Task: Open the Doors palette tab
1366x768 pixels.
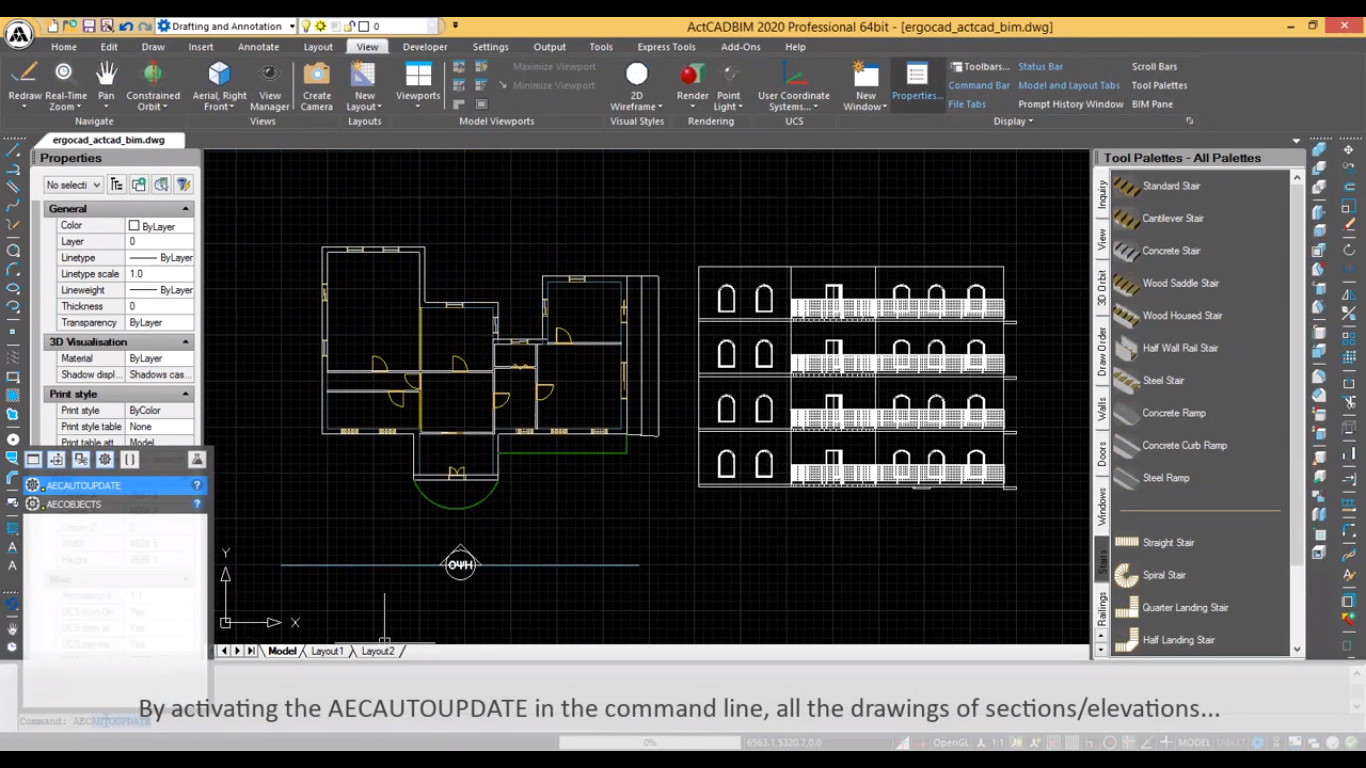Action: pyautogui.click(x=1102, y=455)
